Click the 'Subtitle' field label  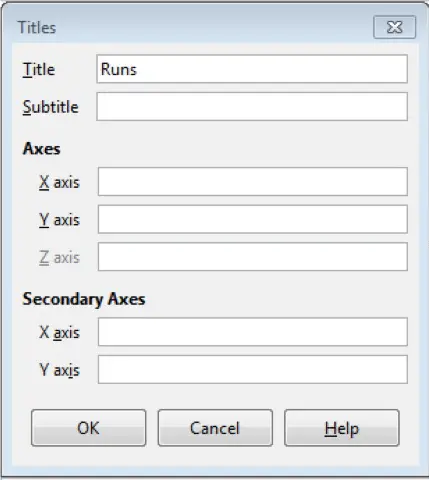50,107
